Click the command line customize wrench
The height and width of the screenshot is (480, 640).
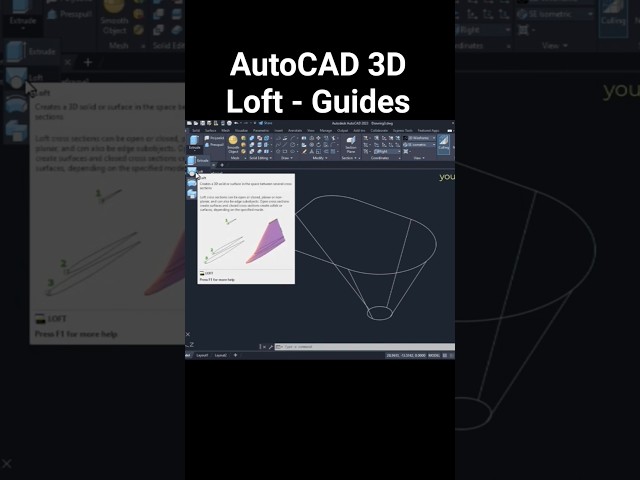pos(270,347)
